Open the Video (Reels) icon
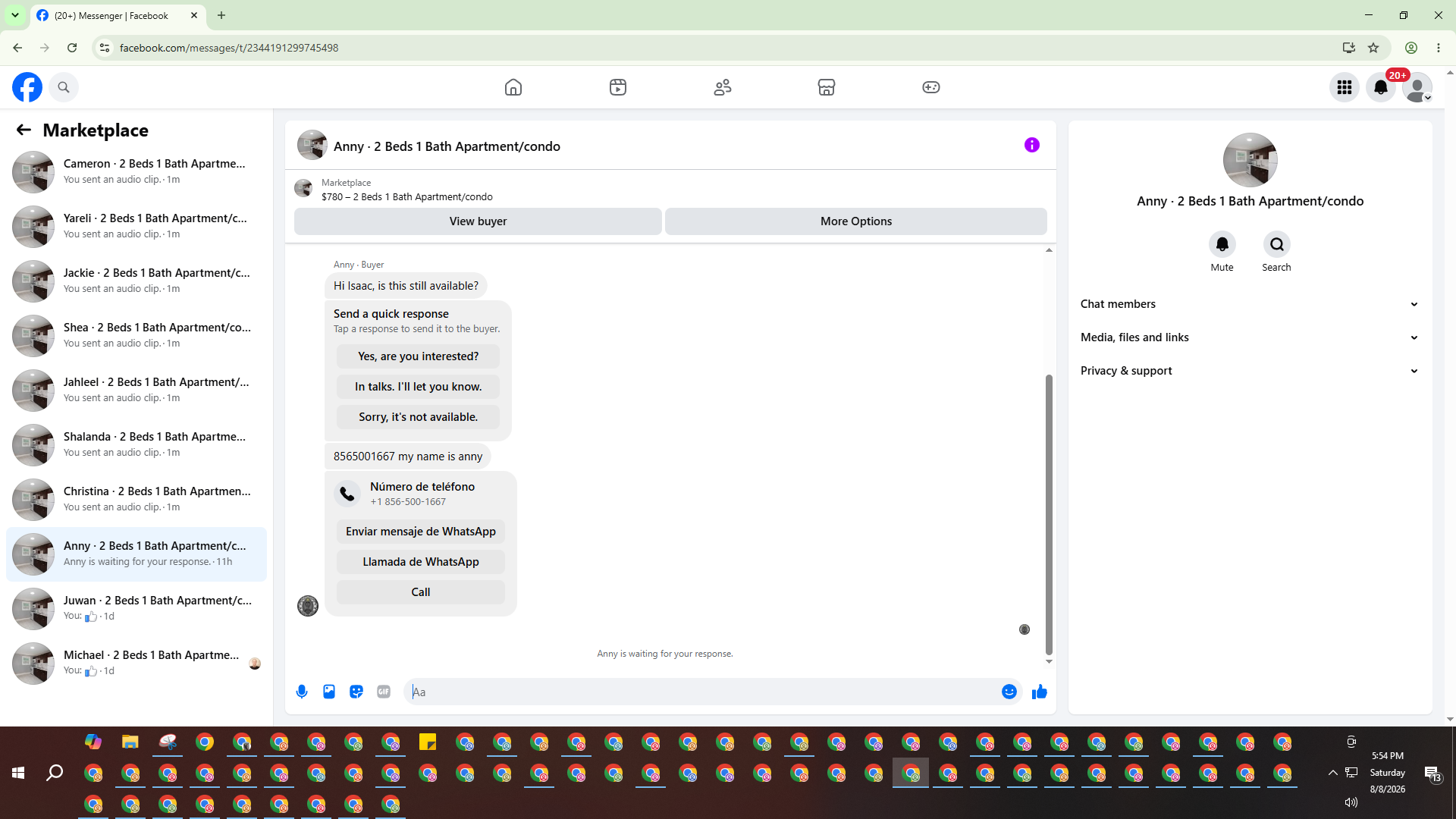 pyautogui.click(x=618, y=87)
